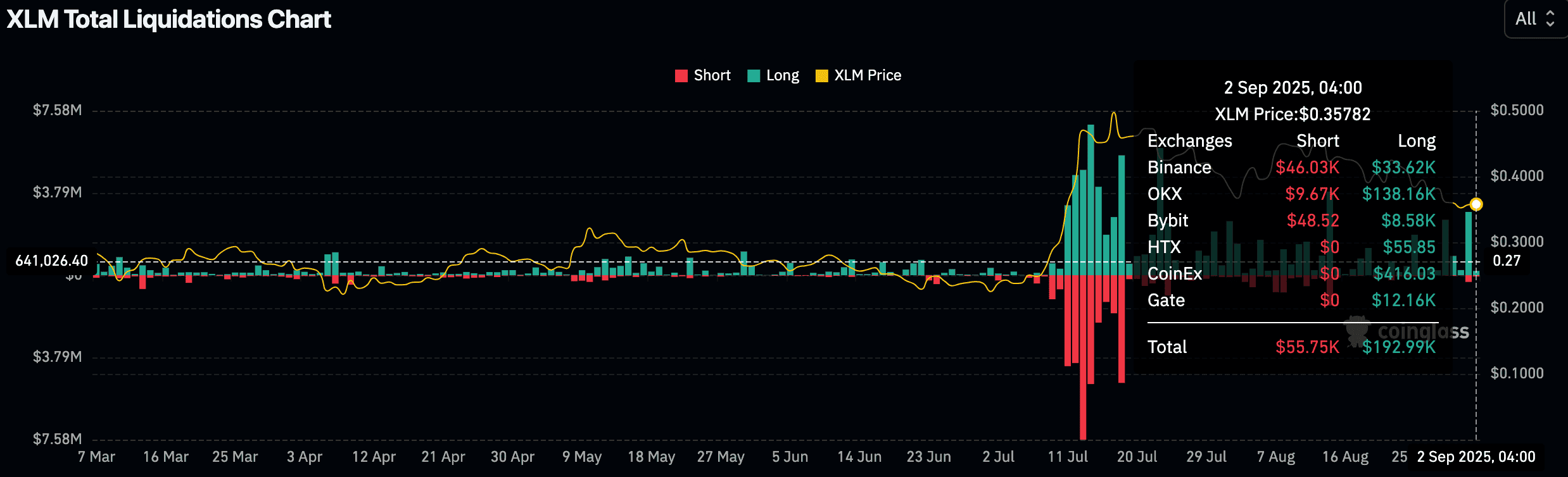The width and height of the screenshot is (1568, 477).
Task: Click the Total row label
Action: coord(1167,347)
